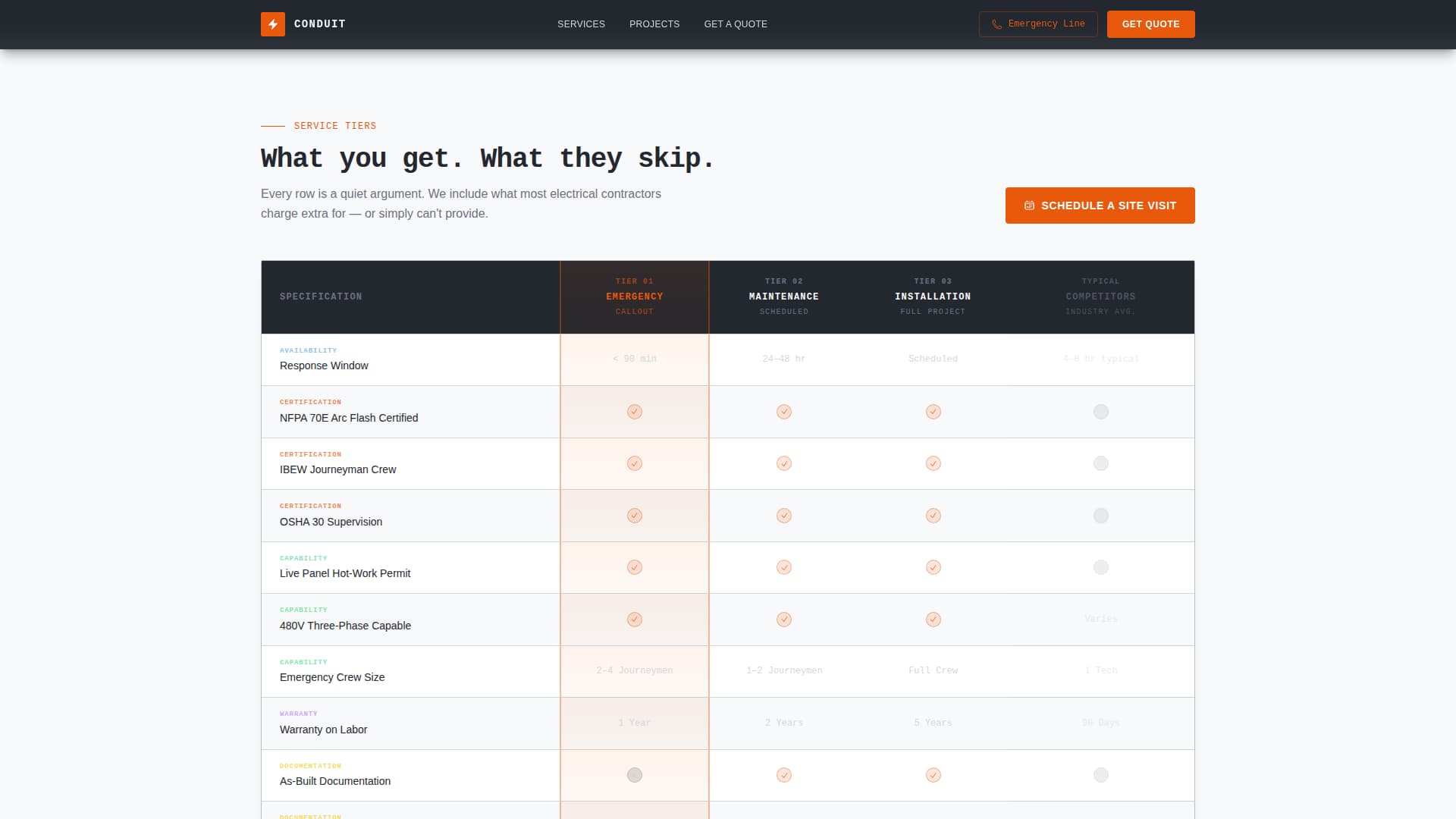Screen dimensions: 1456x819
Task: Click Emergency tier checkmark for IBEW Journeyman Crew
Action: point(635,463)
